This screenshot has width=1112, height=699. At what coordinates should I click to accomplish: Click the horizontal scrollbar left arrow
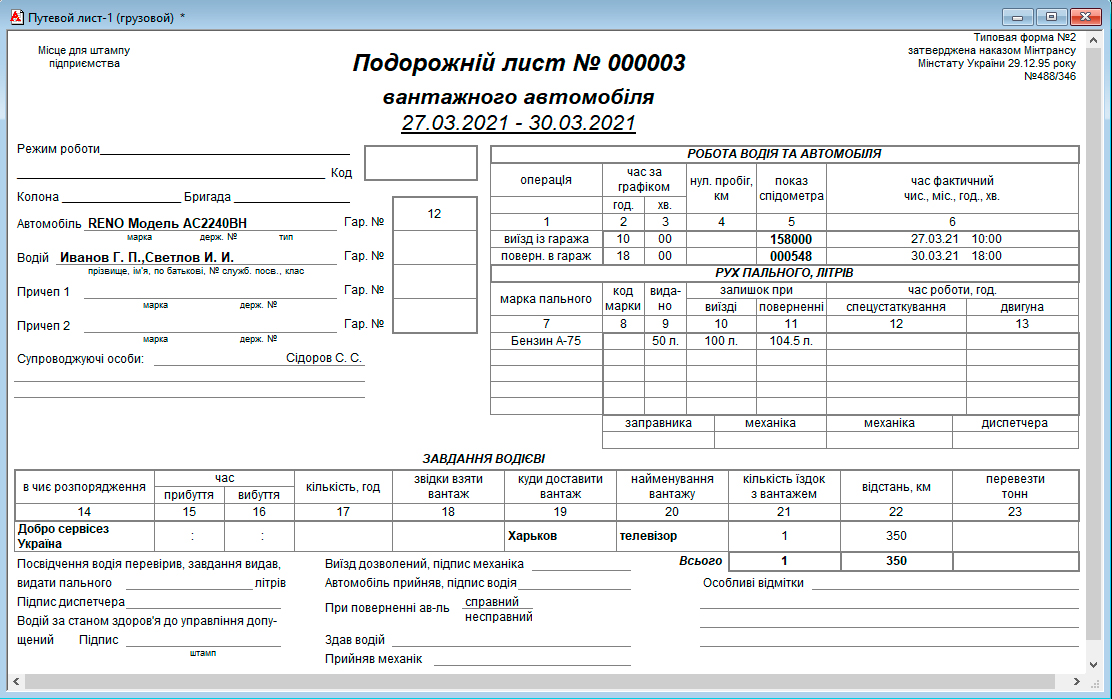pyautogui.click(x=16, y=681)
